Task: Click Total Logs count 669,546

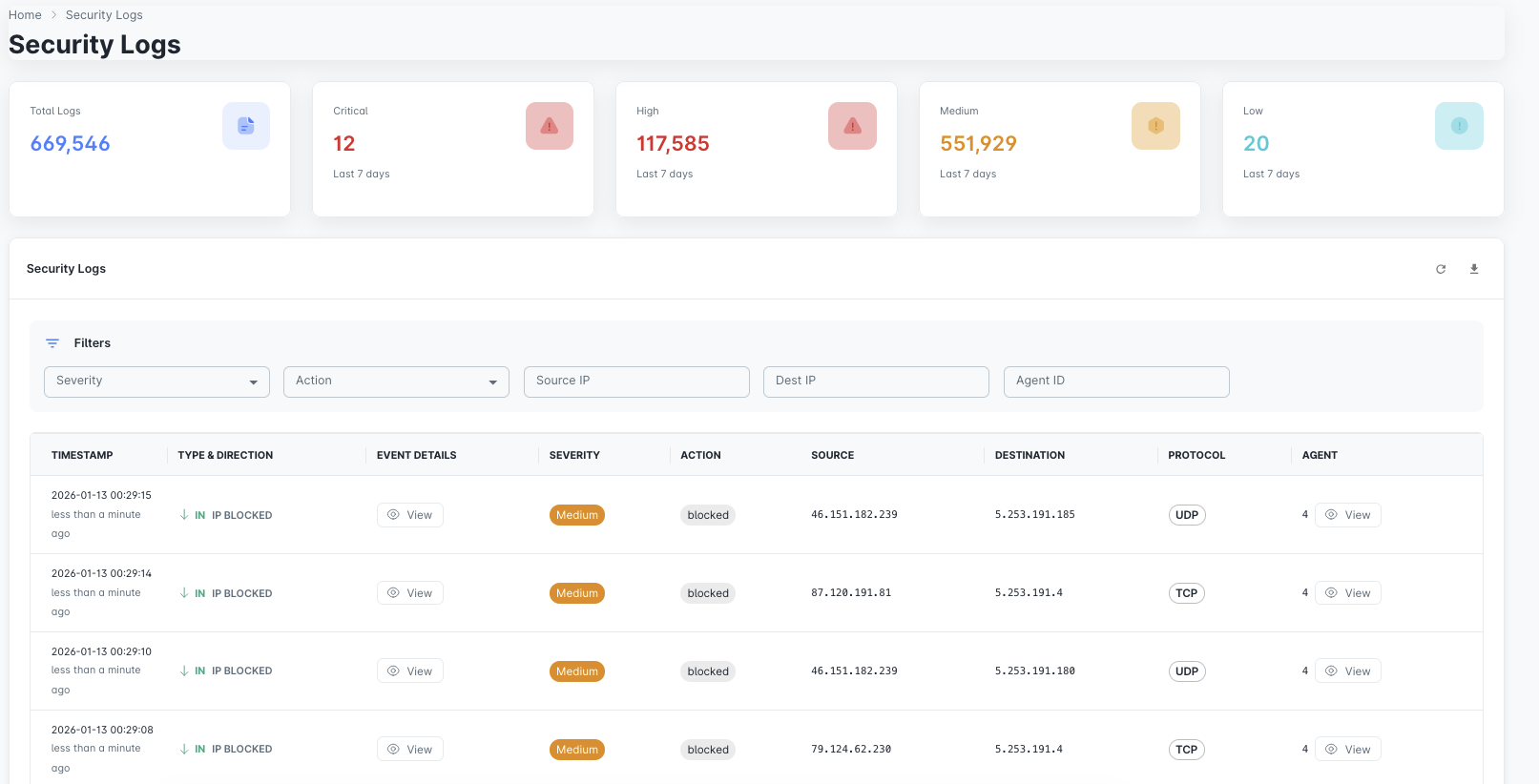Action: pyautogui.click(x=71, y=144)
